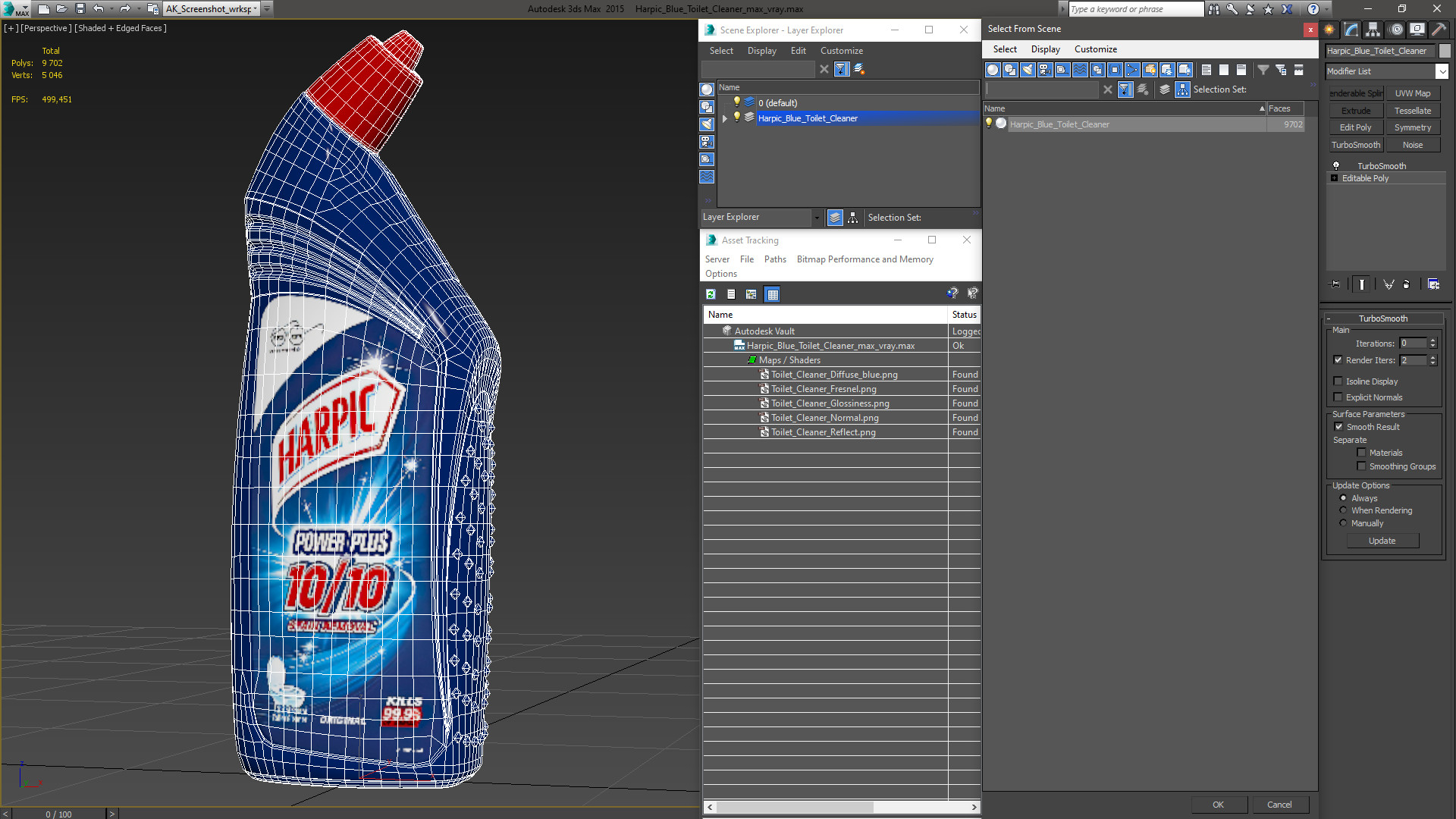Open the Motion command panel tab
Image resolution: width=1456 pixels, height=819 pixels.
pyautogui.click(x=1396, y=30)
